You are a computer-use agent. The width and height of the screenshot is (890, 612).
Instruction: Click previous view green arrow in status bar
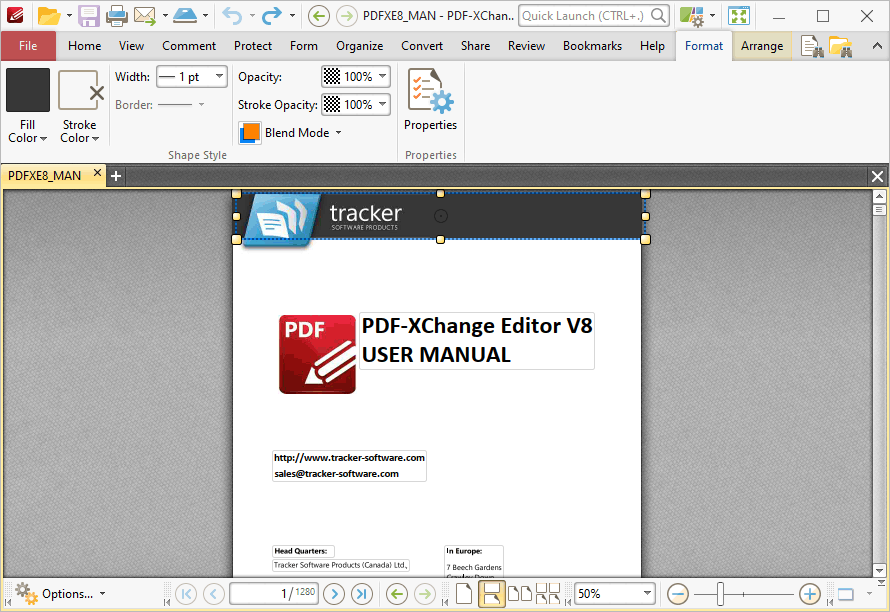(x=397, y=594)
